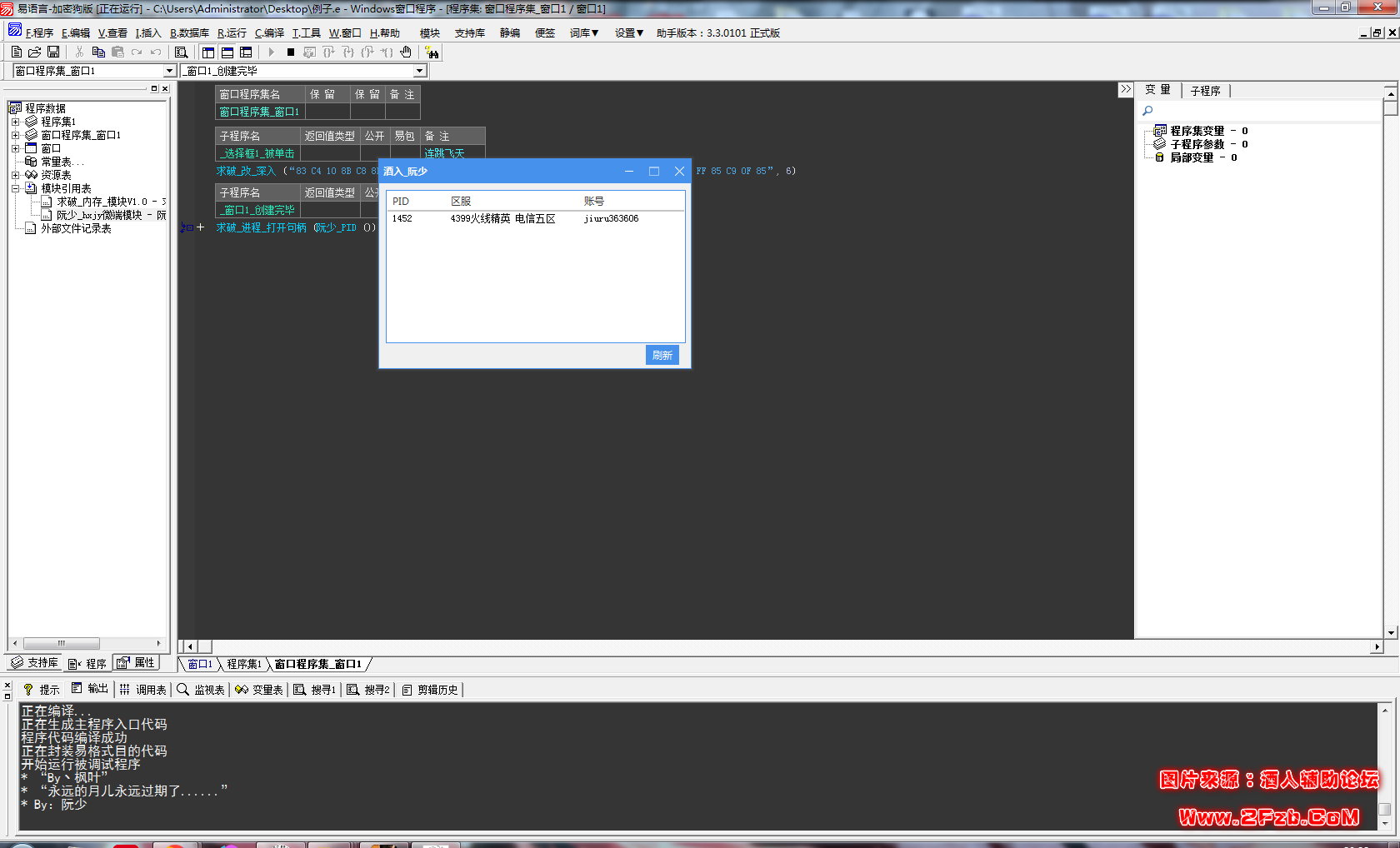1400x848 pixels.
Task: Select 程序集变量 - 0 in variables panel
Action: [x=1208, y=131]
